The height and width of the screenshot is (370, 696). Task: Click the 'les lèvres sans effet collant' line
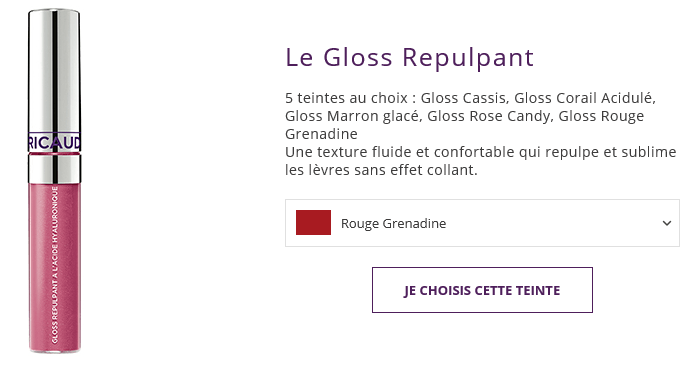tap(381, 170)
